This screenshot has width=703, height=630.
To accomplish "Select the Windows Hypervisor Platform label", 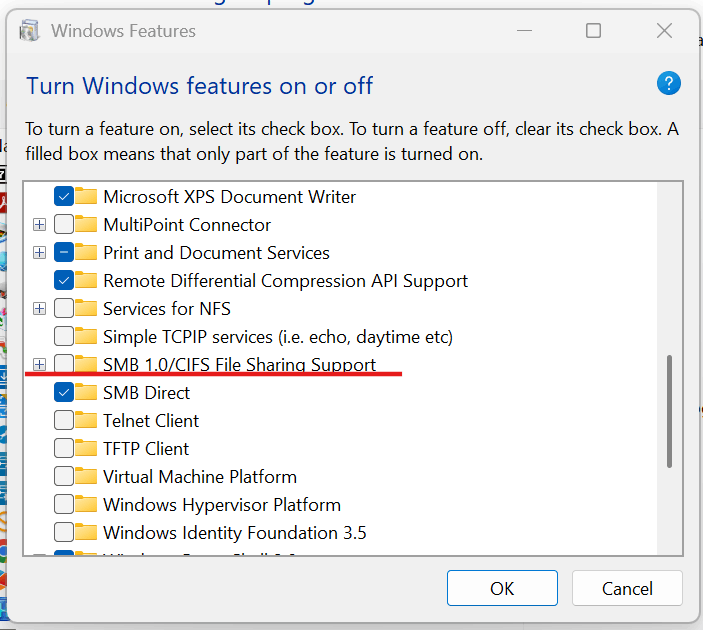I will [222, 505].
